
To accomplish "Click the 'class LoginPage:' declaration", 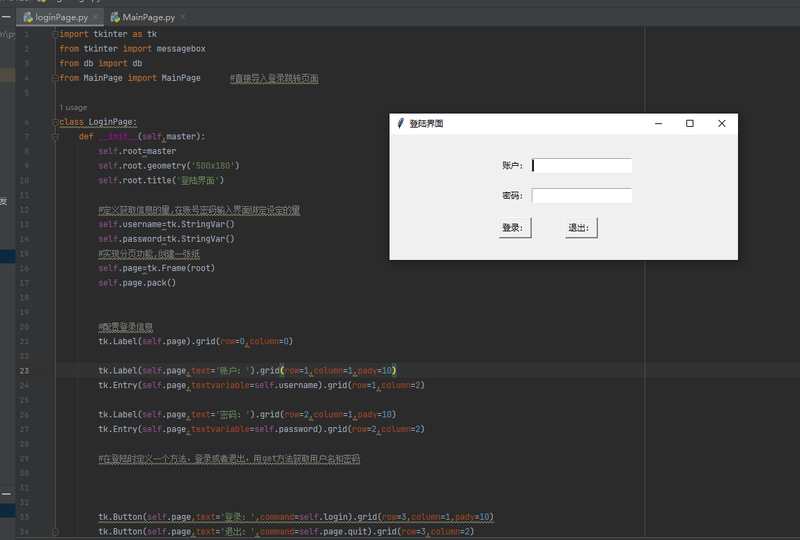I will click(x=98, y=122).
